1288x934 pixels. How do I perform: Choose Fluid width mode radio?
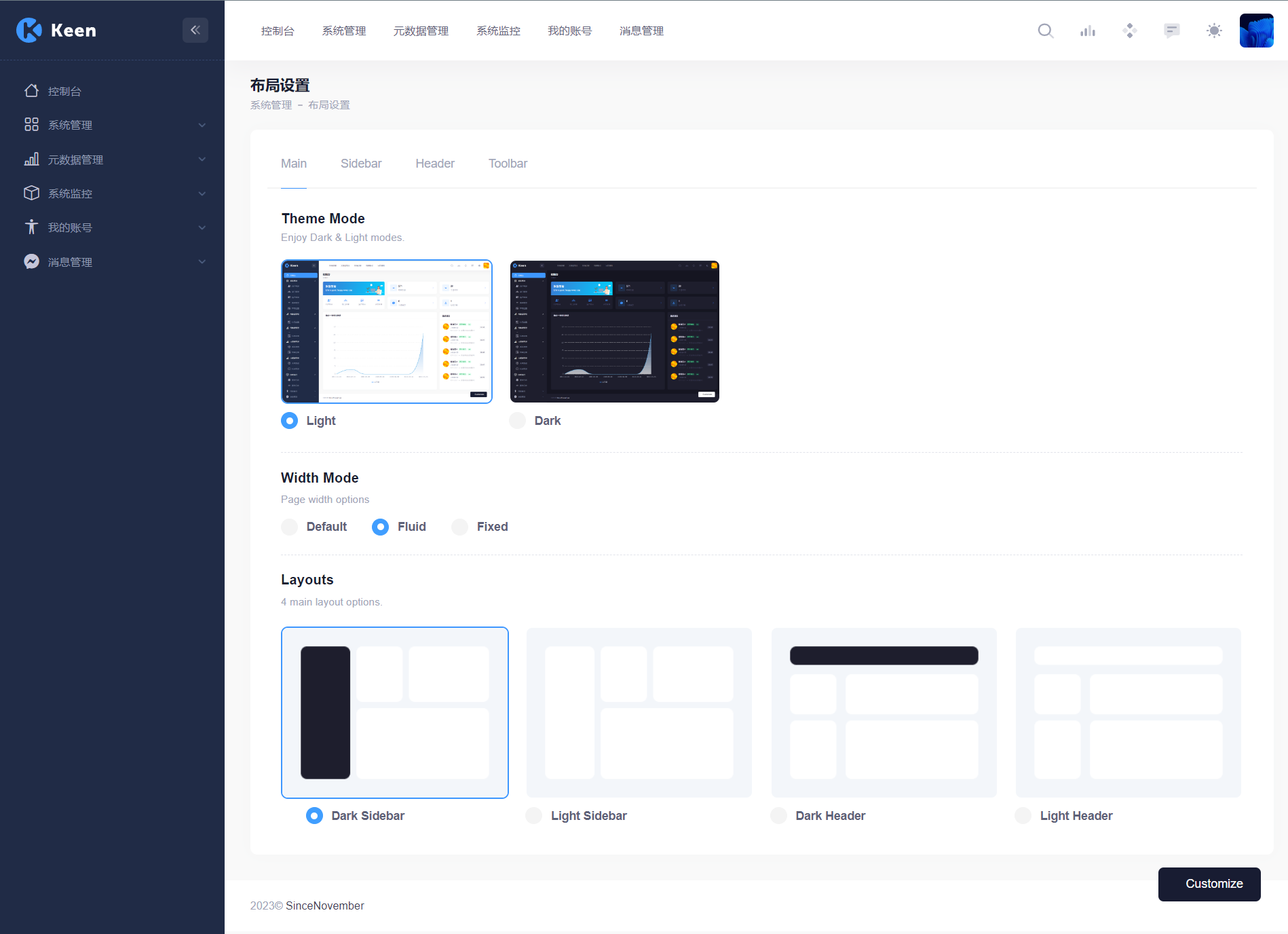(x=381, y=527)
